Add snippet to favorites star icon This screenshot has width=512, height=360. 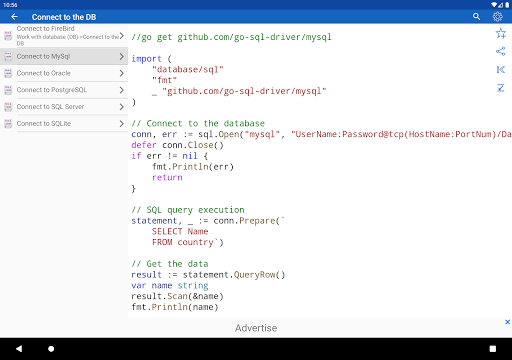pyautogui.click(x=501, y=33)
